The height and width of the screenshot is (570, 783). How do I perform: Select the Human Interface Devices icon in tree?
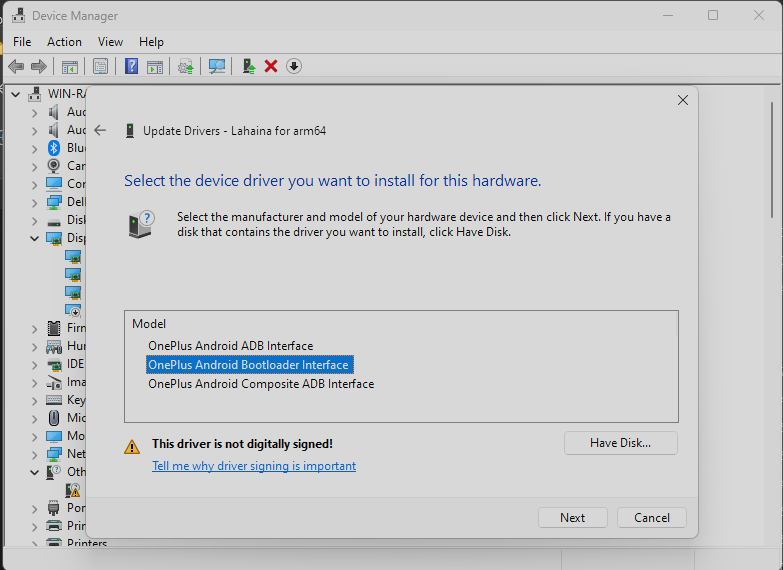[54, 346]
